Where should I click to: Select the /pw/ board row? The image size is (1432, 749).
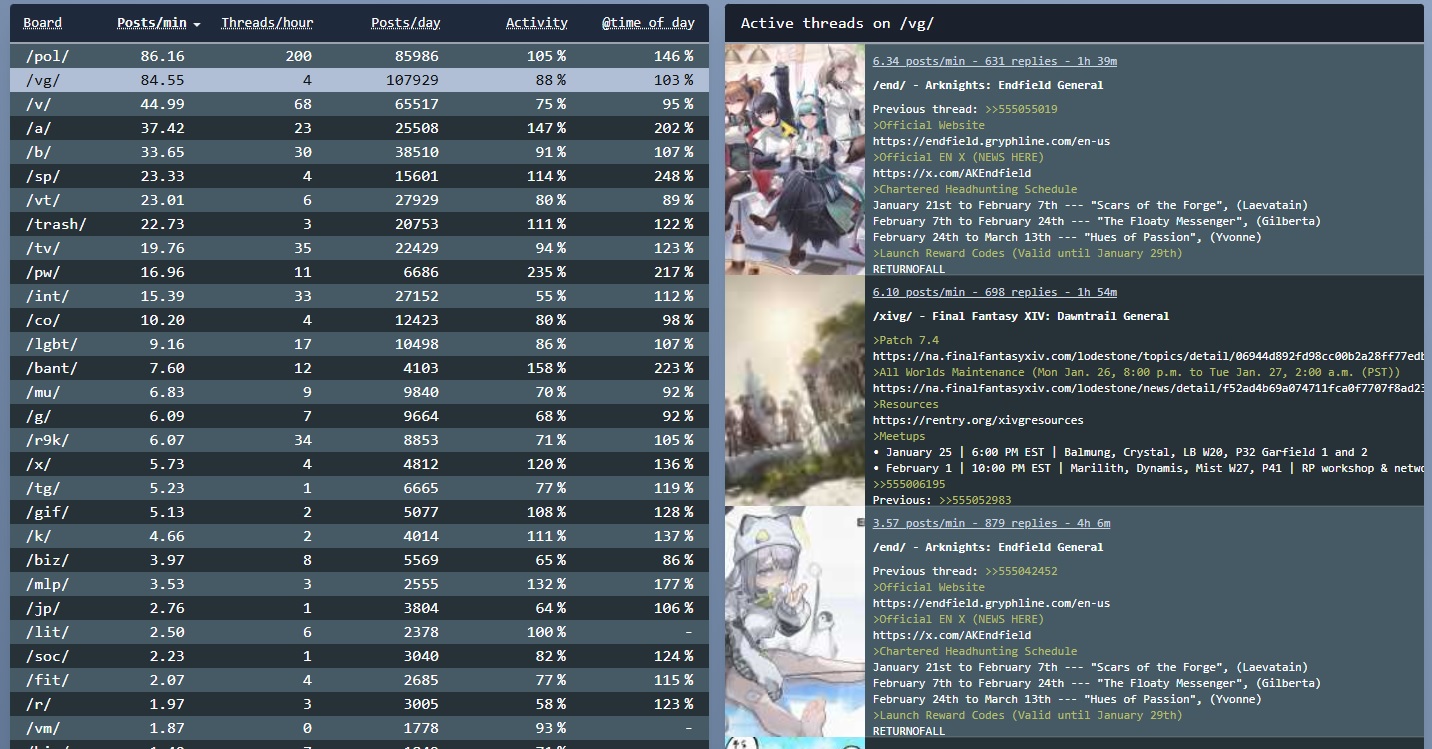click(x=359, y=272)
